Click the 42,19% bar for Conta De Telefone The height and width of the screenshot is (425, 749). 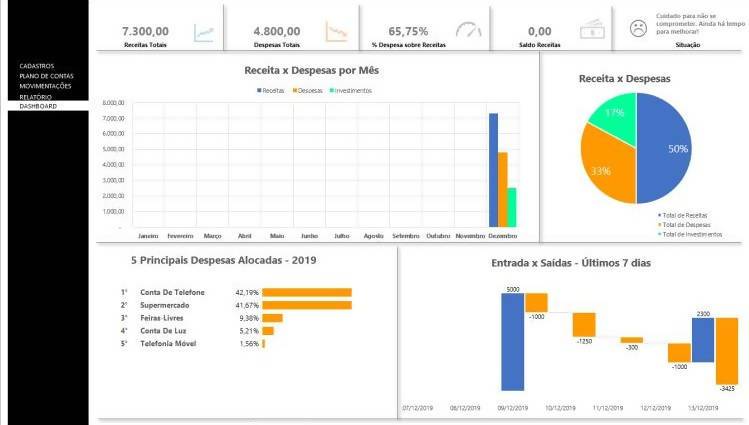coord(307,292)
